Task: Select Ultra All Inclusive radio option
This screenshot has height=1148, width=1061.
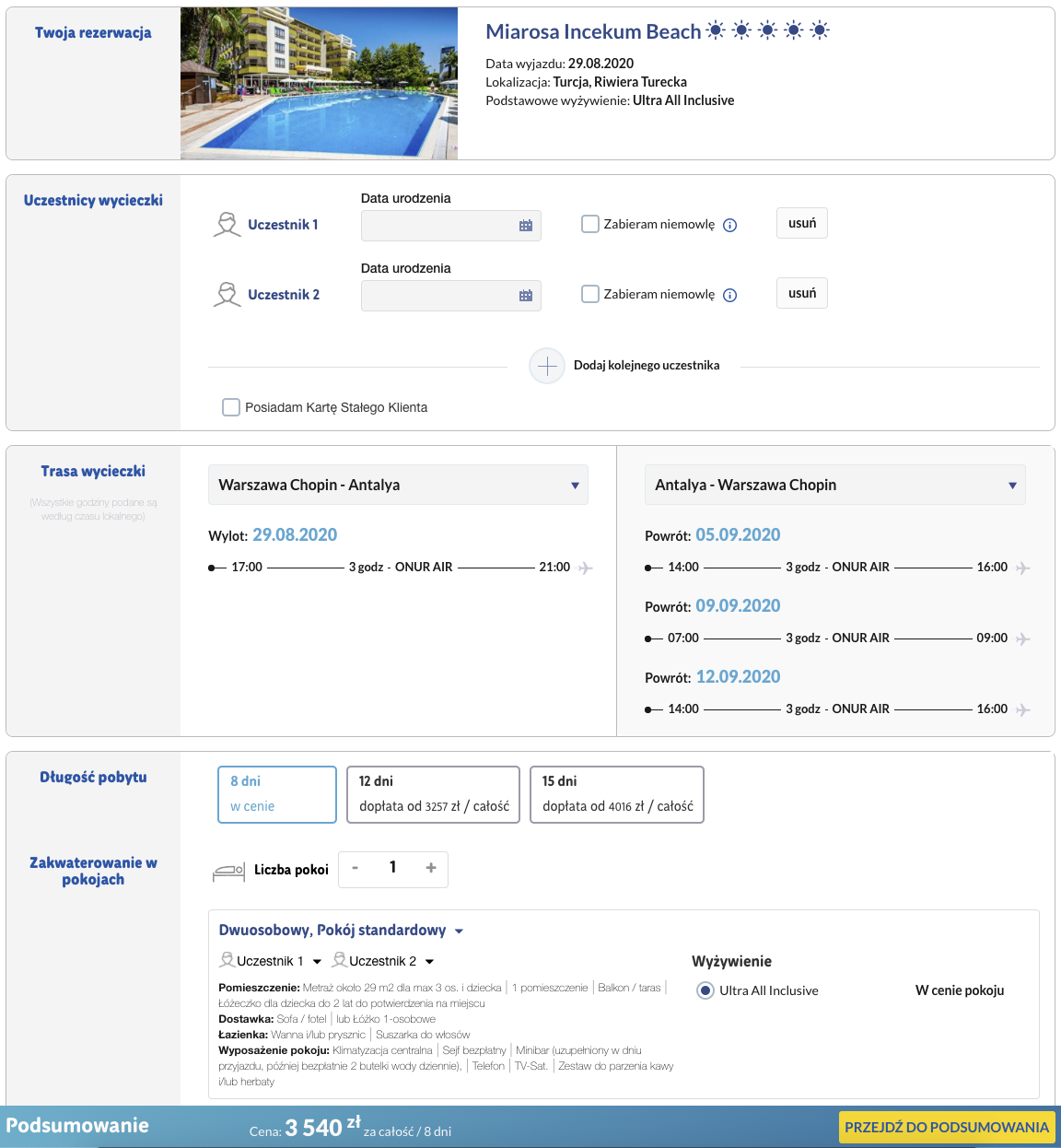Action: pyautogui.click(x=705, y=990)
